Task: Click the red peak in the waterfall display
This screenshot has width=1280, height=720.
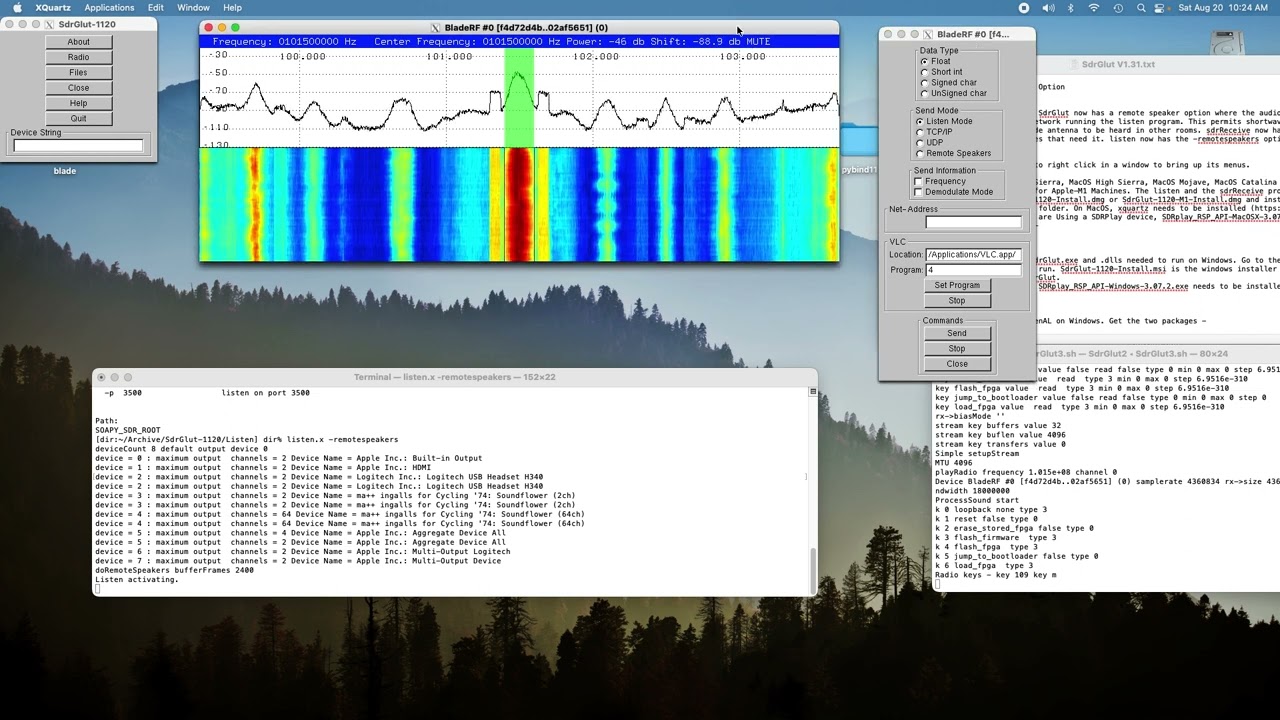Action: tap(519, 205)
